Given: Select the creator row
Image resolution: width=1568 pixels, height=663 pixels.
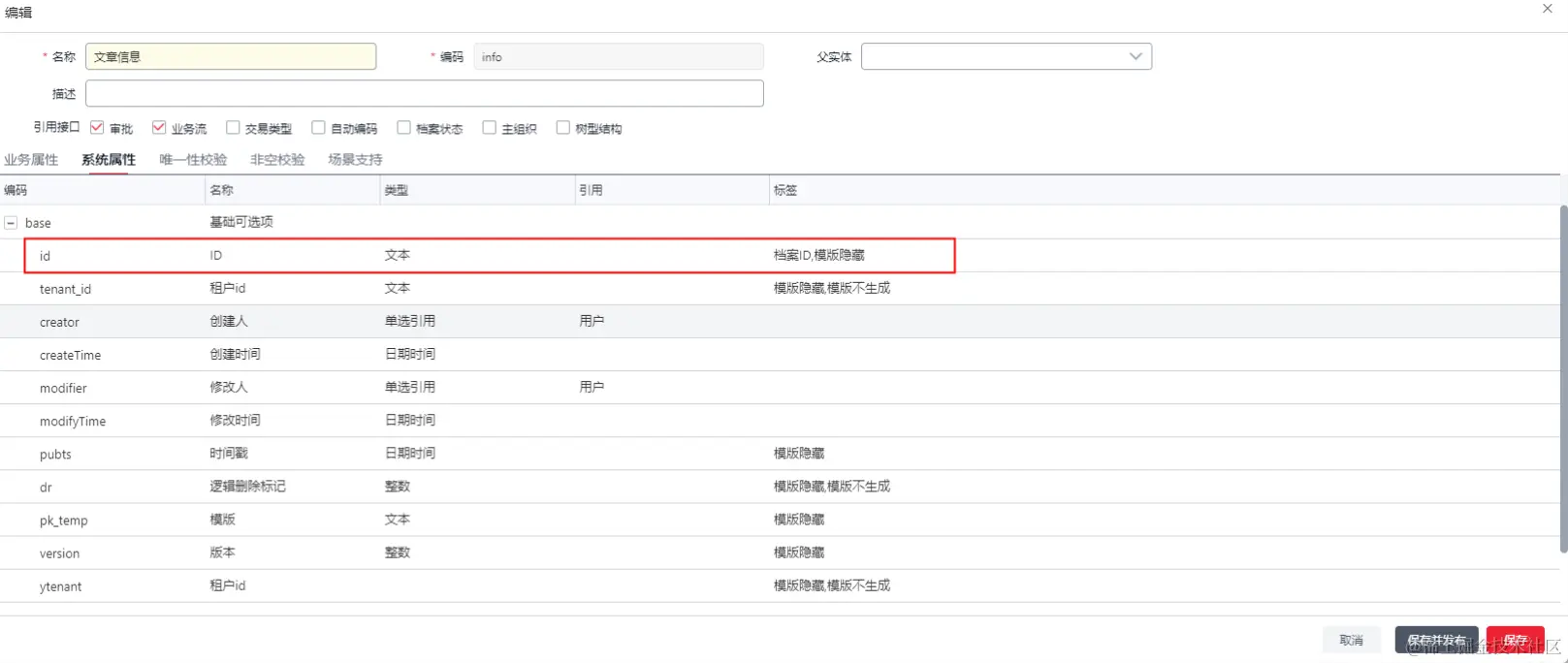Looking at the screenshot, I should [780, 322].
